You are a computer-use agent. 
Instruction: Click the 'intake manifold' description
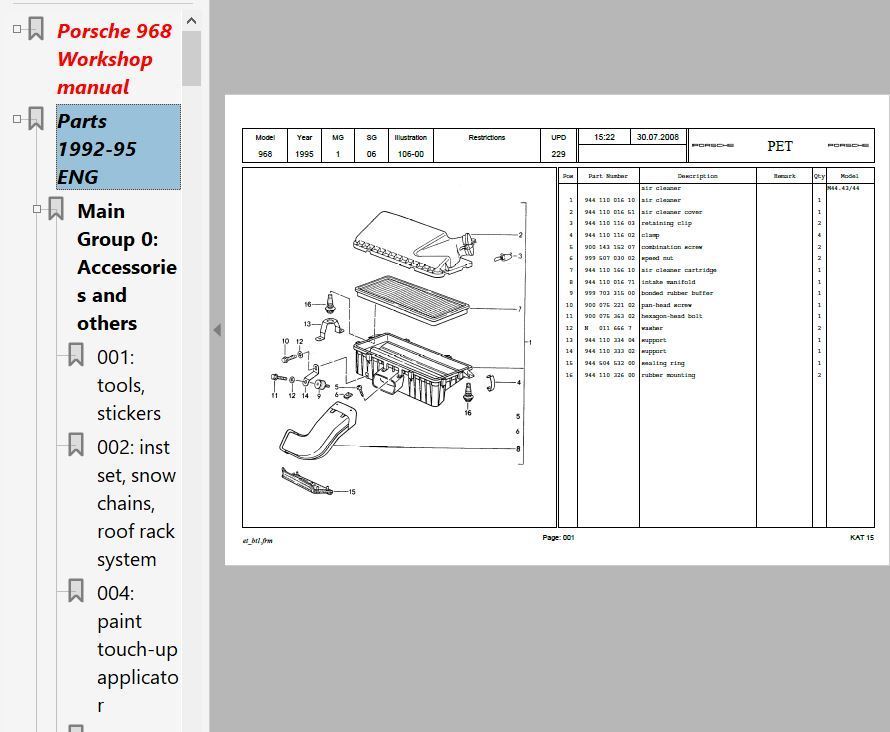[668, 281]
